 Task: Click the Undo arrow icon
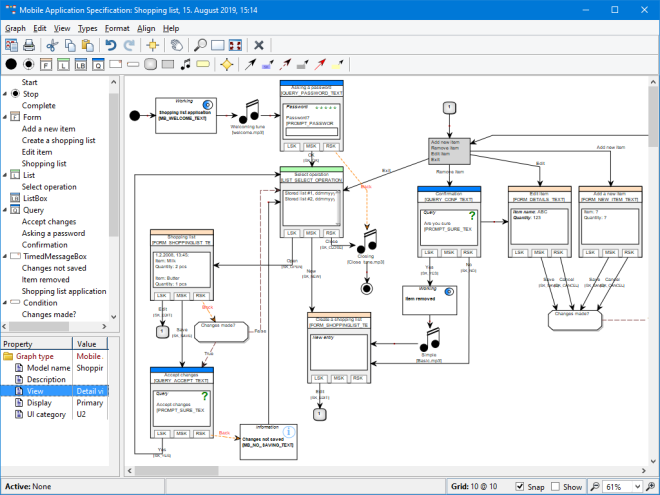click(110, 45)
